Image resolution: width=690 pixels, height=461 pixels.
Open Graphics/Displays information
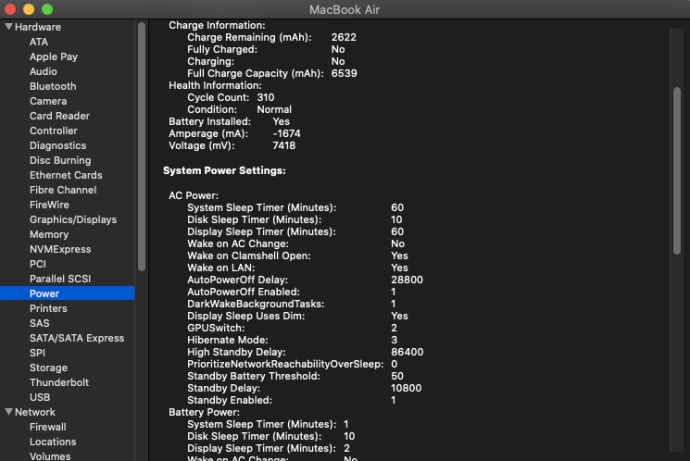pyautogui.click(x=73, y=220)
